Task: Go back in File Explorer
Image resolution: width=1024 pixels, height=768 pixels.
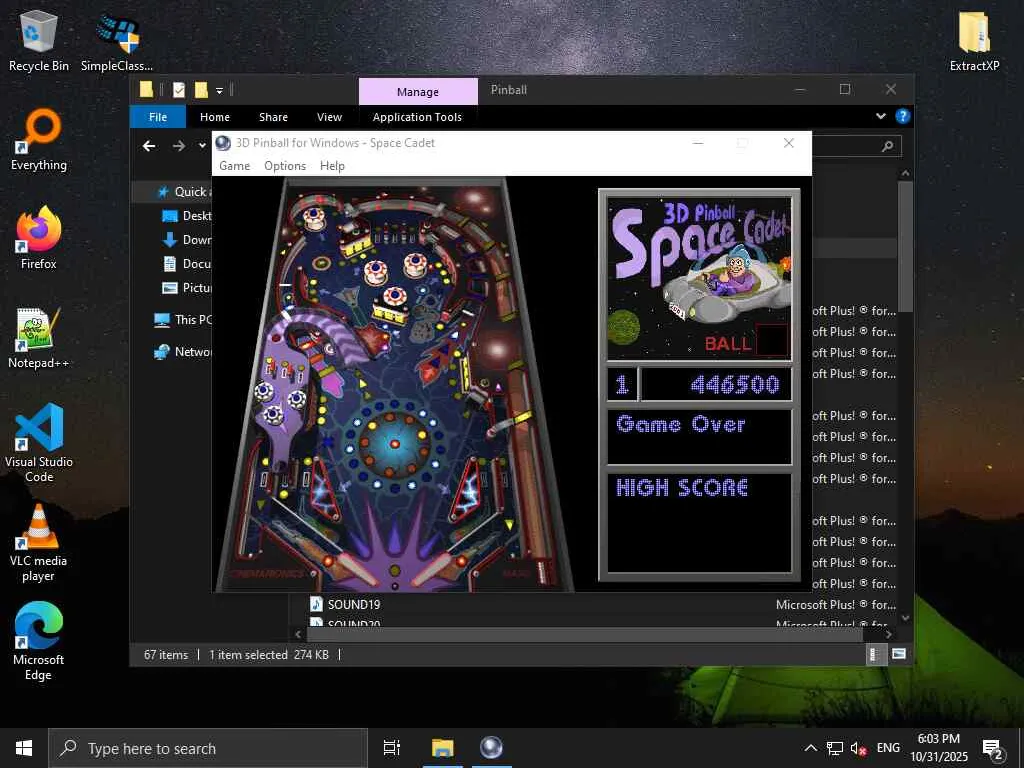Action: tap(149, 146)
